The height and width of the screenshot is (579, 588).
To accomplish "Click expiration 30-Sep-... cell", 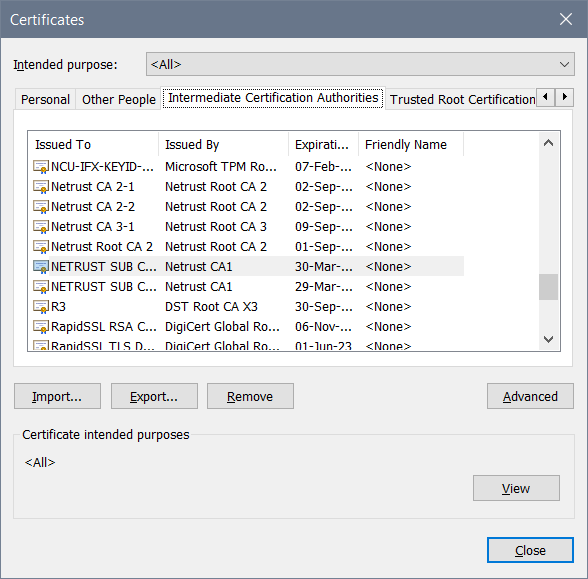I will pos(324,307).
